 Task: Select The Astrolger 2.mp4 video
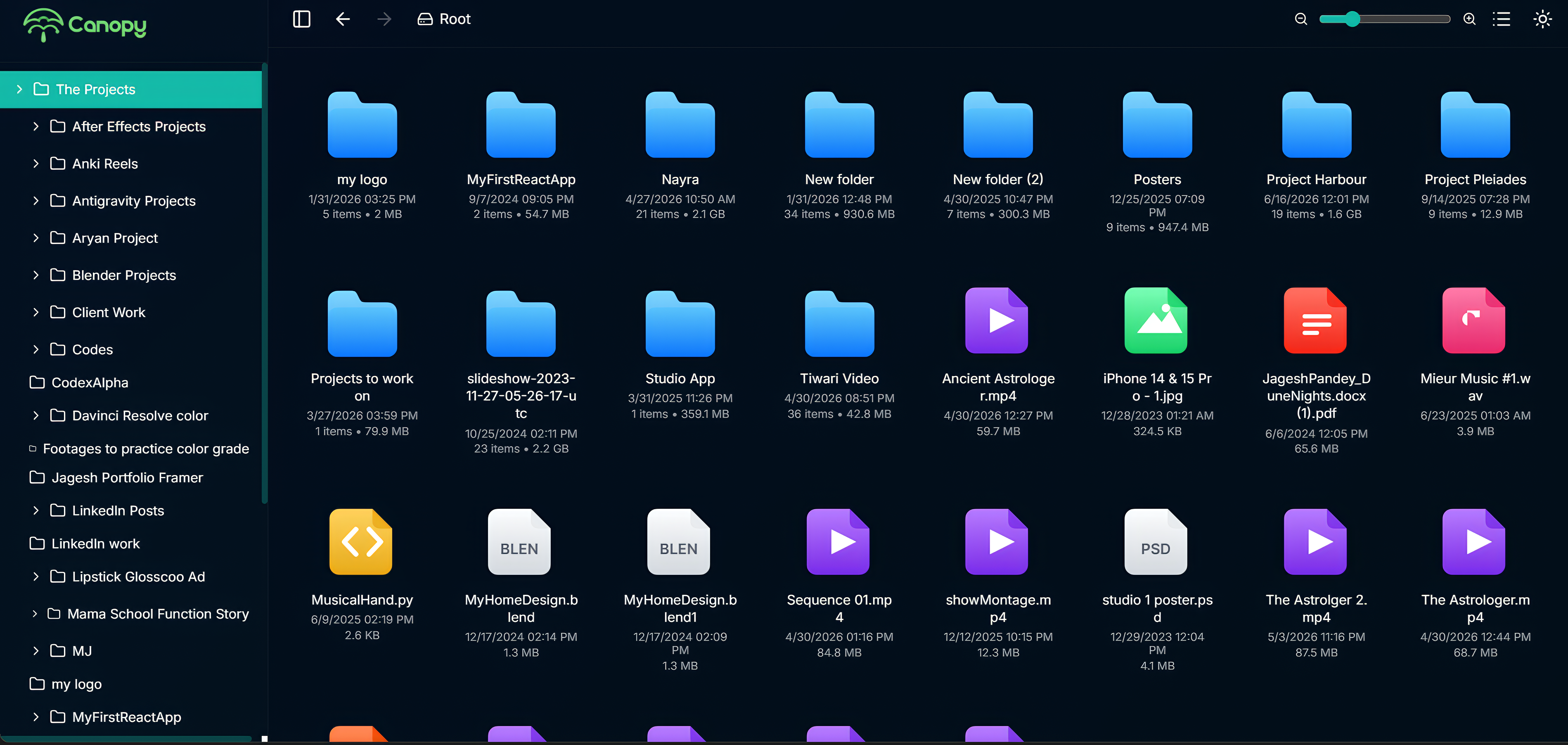[1315, 542]
